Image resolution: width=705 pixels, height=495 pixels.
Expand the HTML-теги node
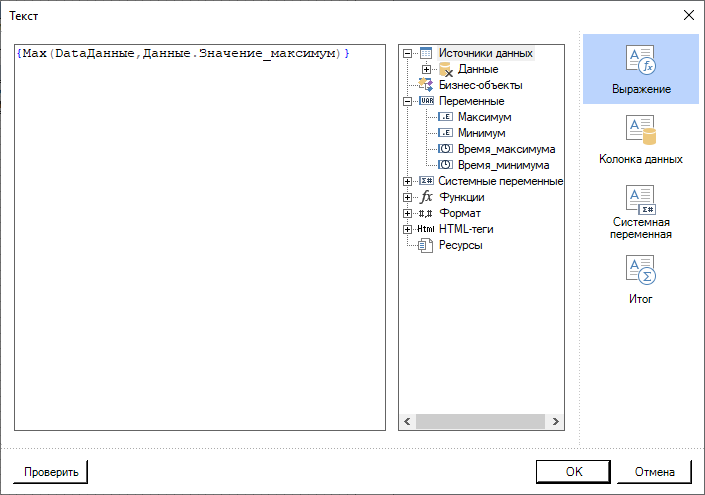[407, 229]
